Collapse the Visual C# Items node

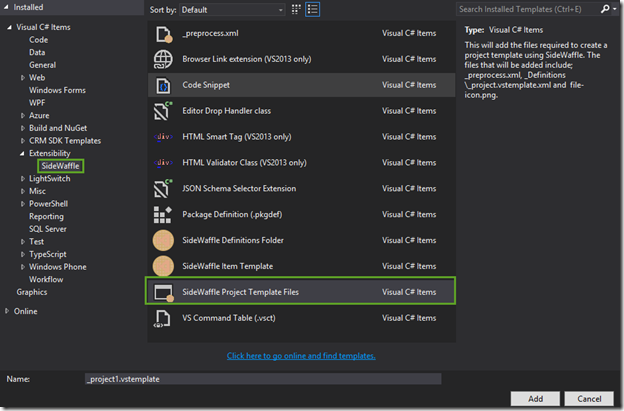(10, 27)
